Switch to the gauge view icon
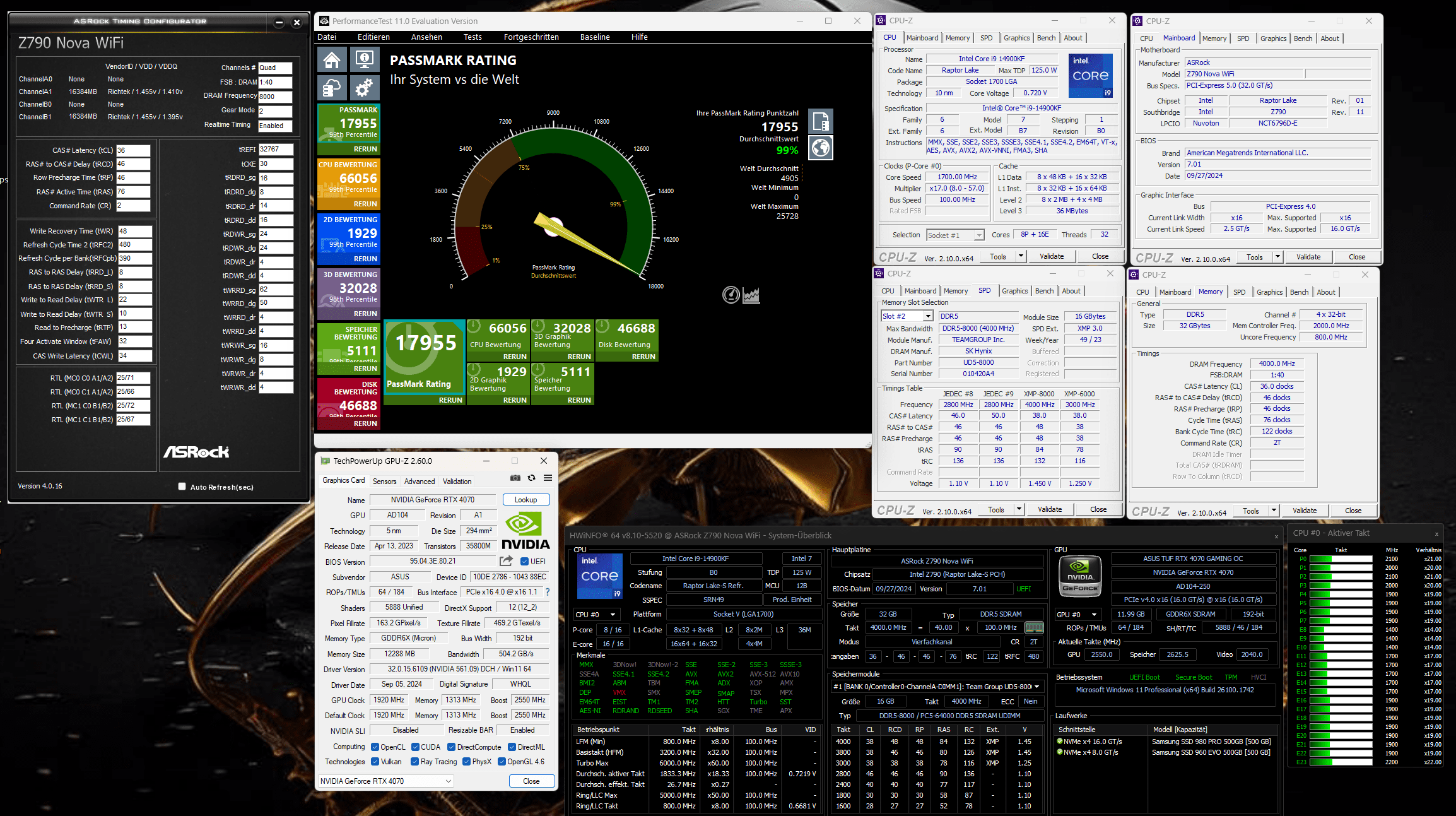1456x816 pixels. coord(731,295)
